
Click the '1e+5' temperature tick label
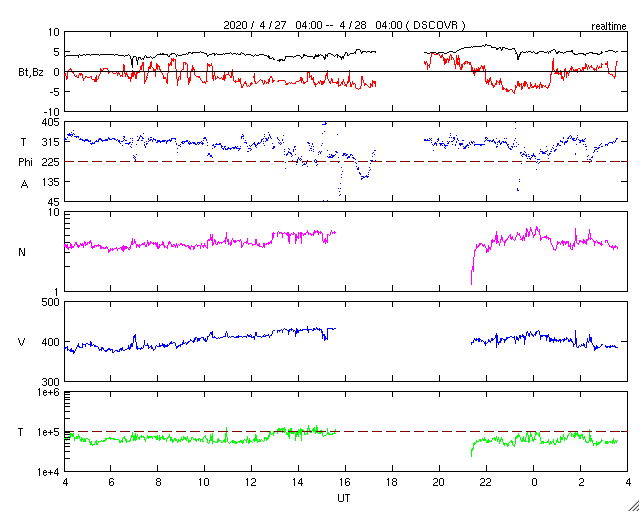(x=48, y=432)
